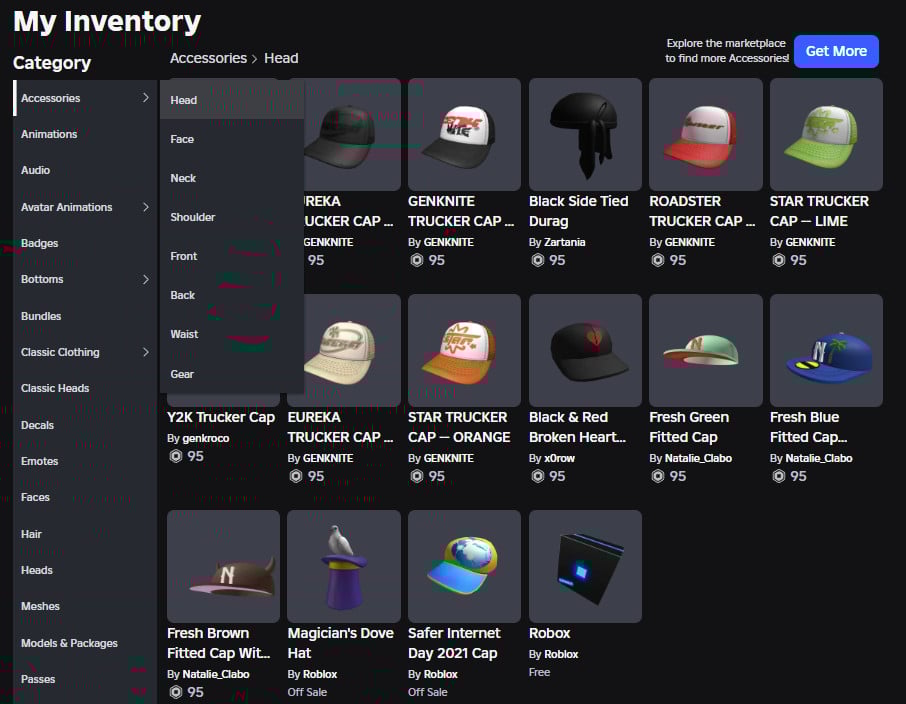Expand the Bottoms category chevron
Viewport: 906px width, 704px height.
pos(146,279)
